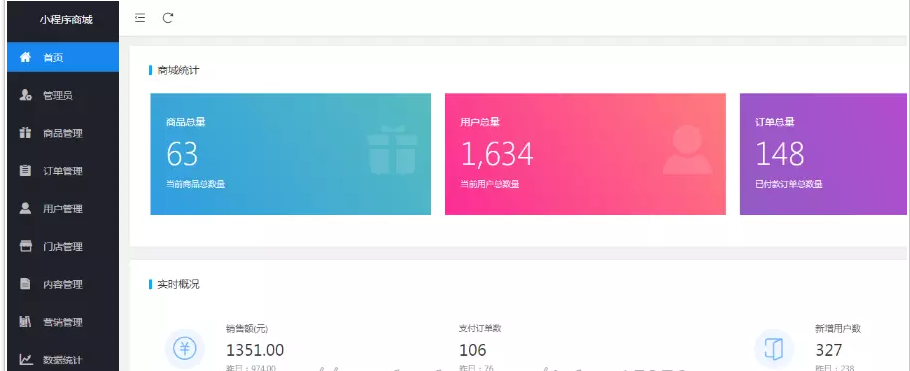Image resolution: width=910 pixels, height=371 pixels.
Task: Click the yen icon beside 销售额
Action: 185,348
